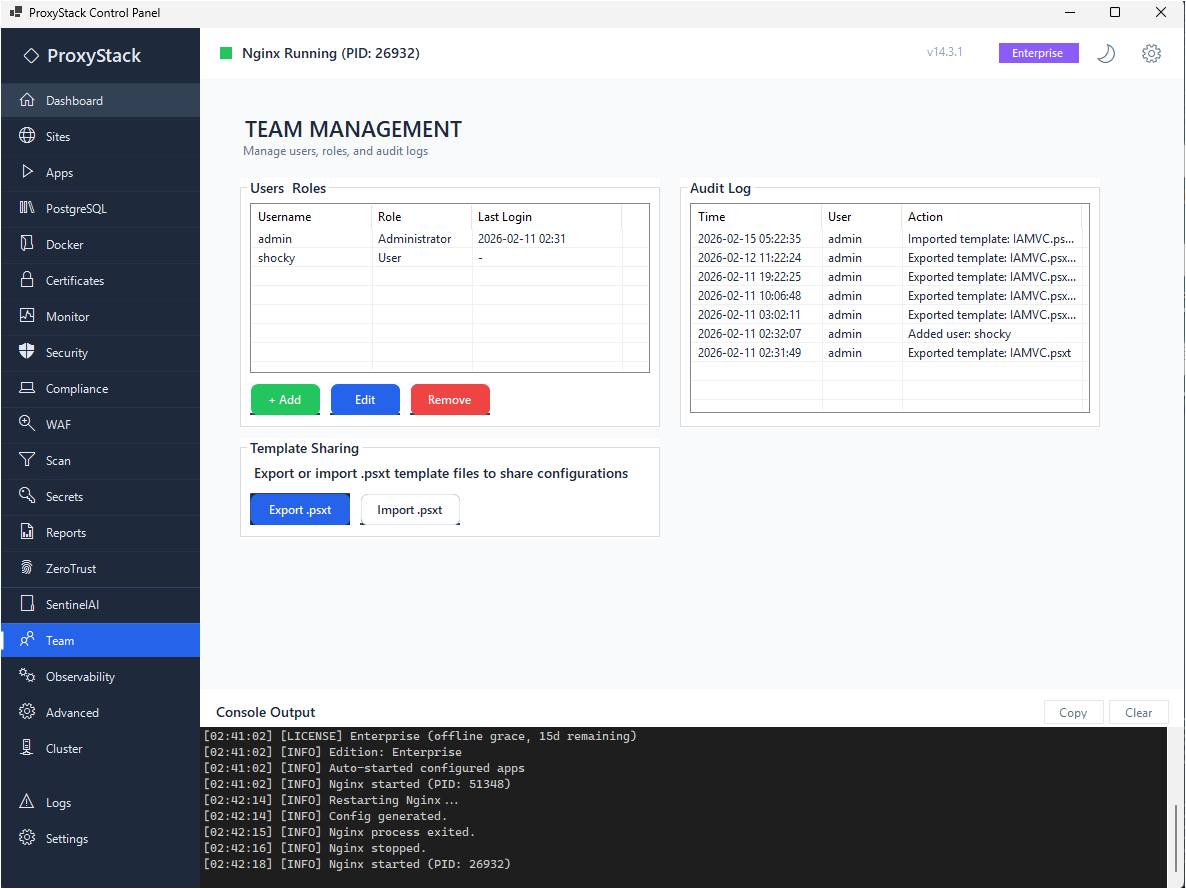Click the 'Nginx started (PID: 26932)' console line

click(x=357, y=864)
